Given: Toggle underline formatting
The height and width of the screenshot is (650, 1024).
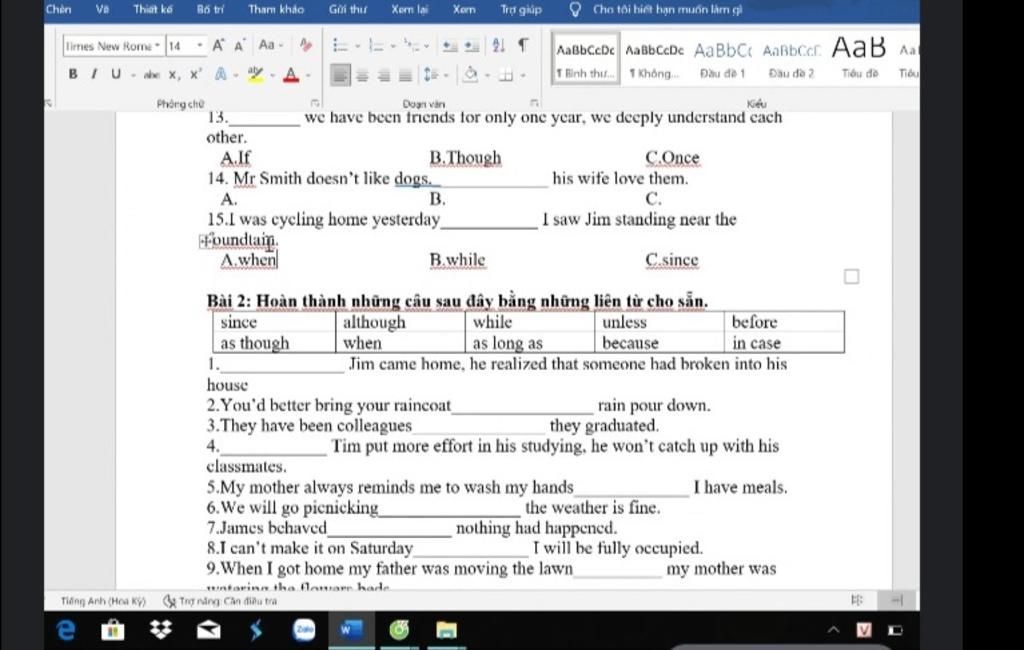Looking at the screenshot, I should [x=116, y=74].
